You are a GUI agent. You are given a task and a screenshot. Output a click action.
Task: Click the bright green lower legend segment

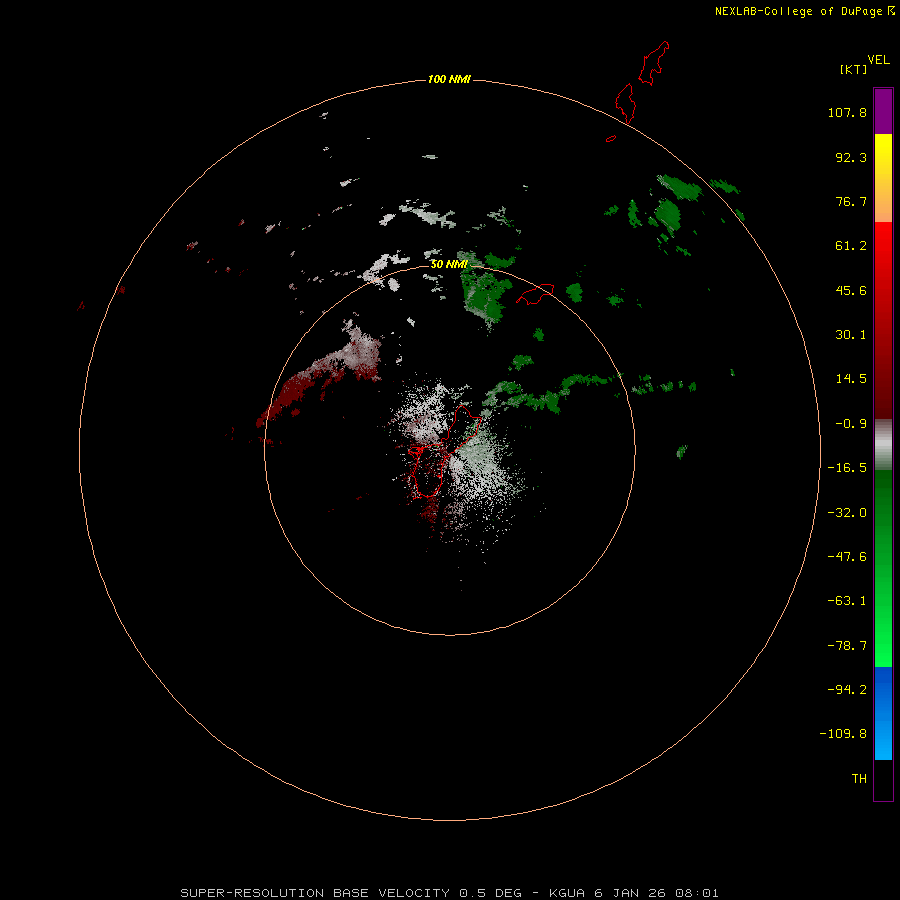pyautogui.click(x=883, y=568)
